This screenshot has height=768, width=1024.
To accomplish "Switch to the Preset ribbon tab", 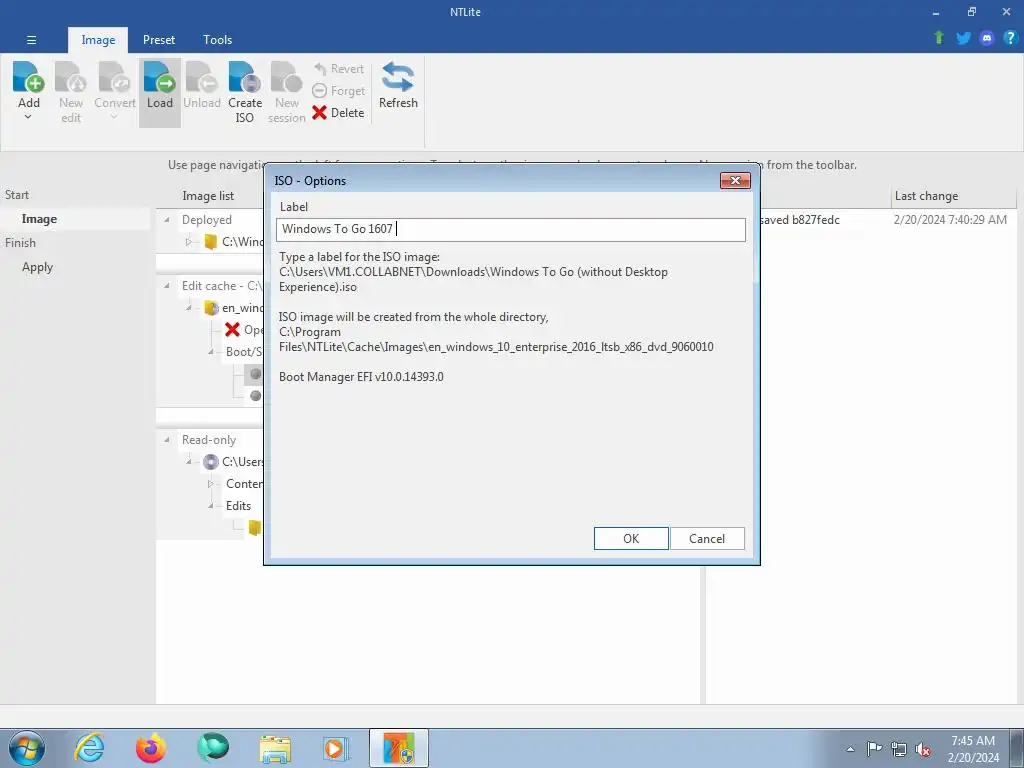I will (x=159, y=40).
